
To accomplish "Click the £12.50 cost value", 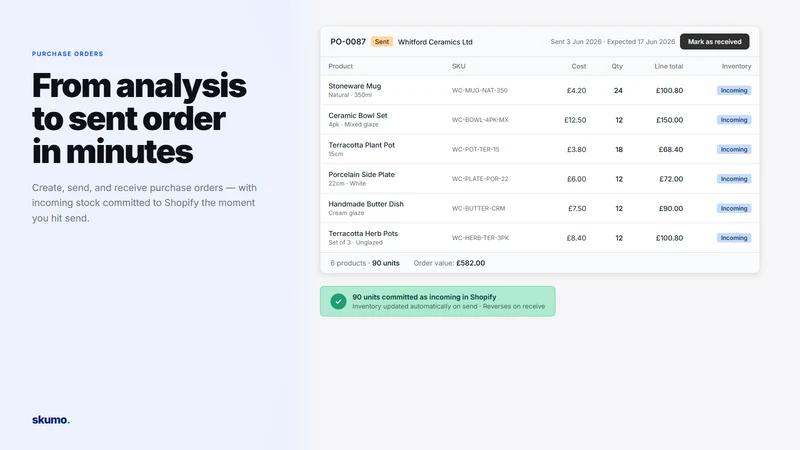I will tap(575, 120).
